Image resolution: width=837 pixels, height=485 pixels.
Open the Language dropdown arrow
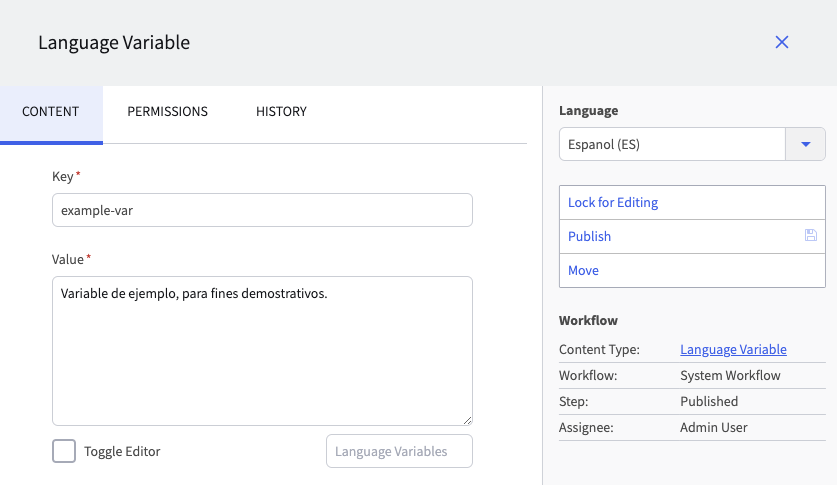[x=805, y=144]
